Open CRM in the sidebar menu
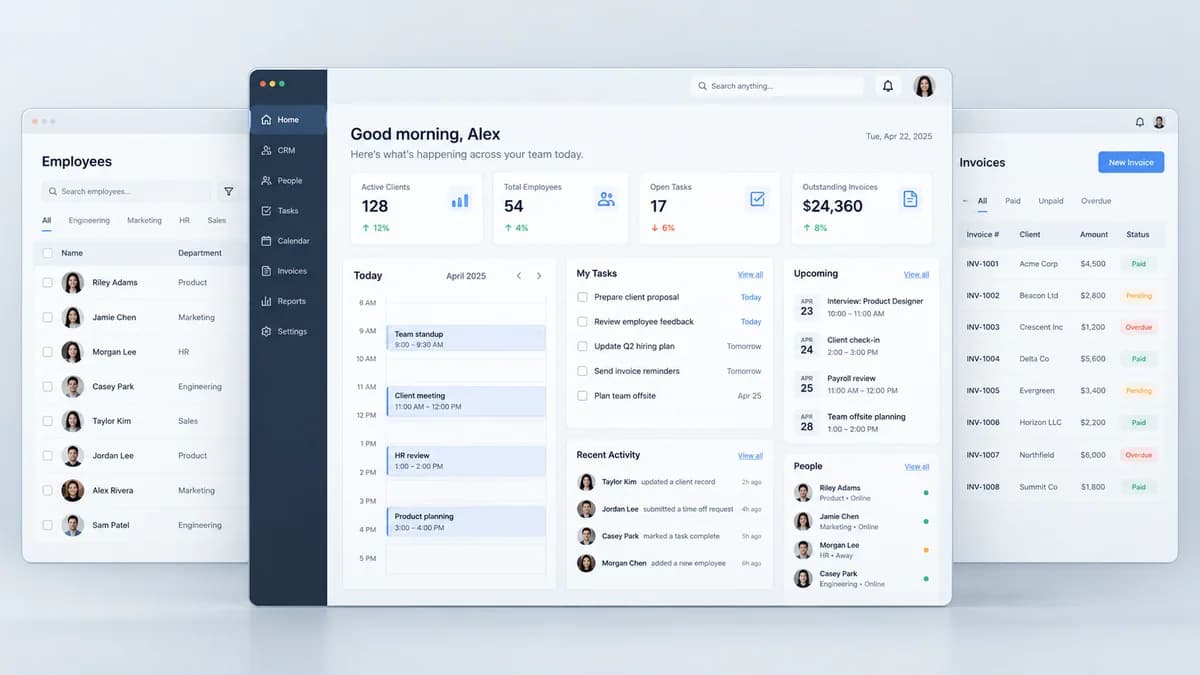Screen dimensions: 1200x675 (288, 150)
